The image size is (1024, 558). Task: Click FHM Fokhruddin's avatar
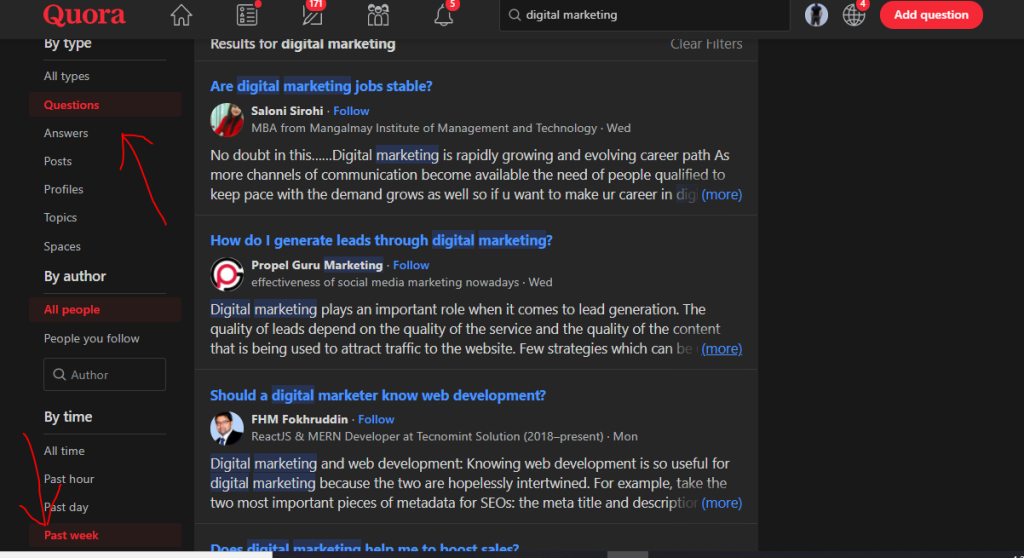(x=227, y=428)
